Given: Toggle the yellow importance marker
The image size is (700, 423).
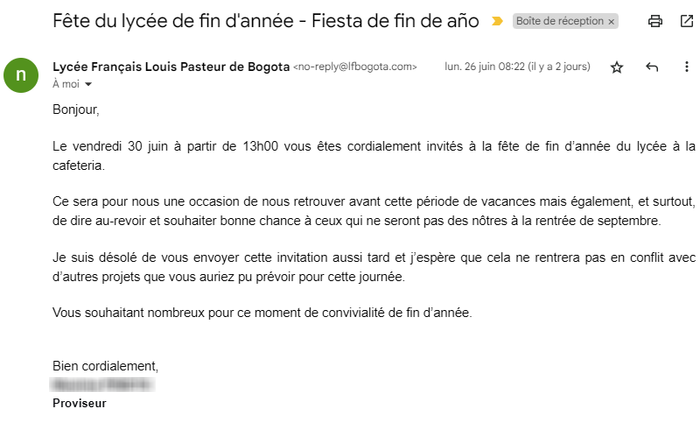Looking at the screenshot, I should [x=497, y=21].
